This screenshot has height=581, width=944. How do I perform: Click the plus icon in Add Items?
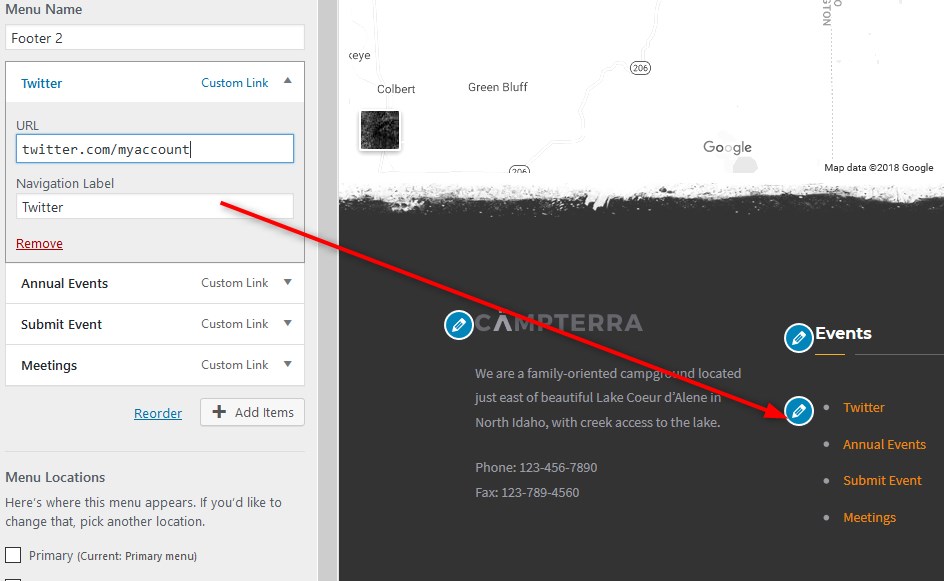click(219, 412)
